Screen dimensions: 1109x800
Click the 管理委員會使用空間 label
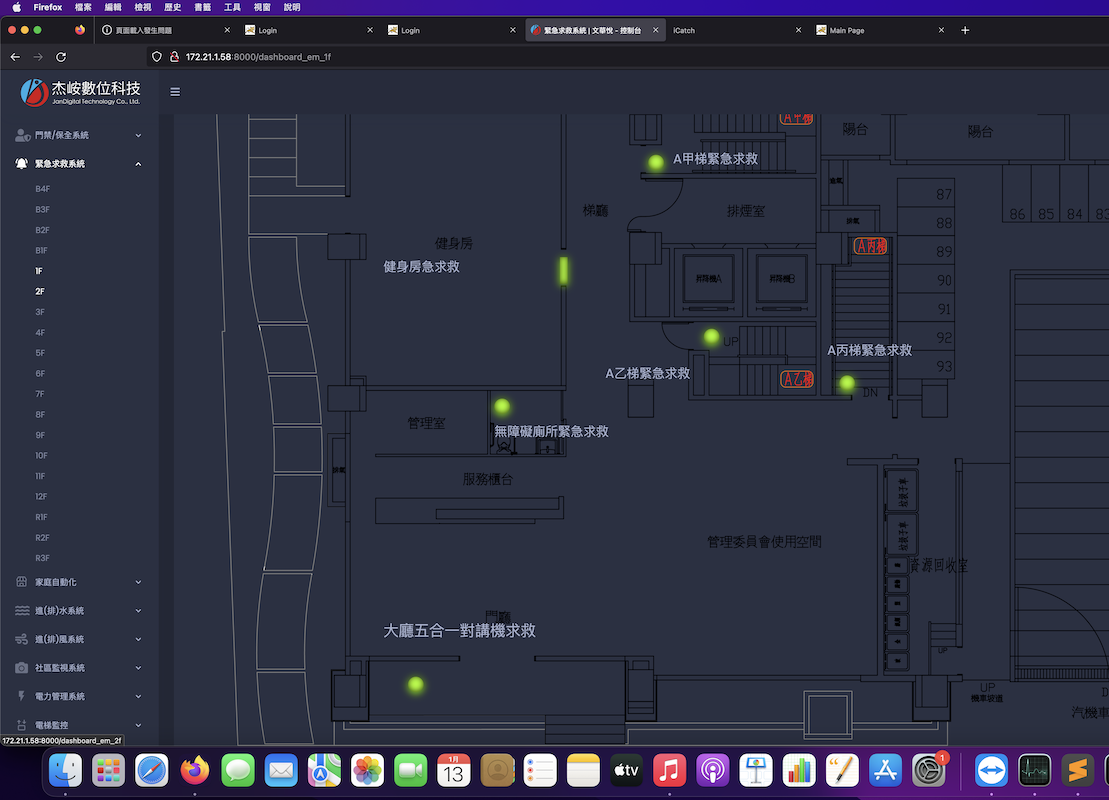tap(764, 542)
